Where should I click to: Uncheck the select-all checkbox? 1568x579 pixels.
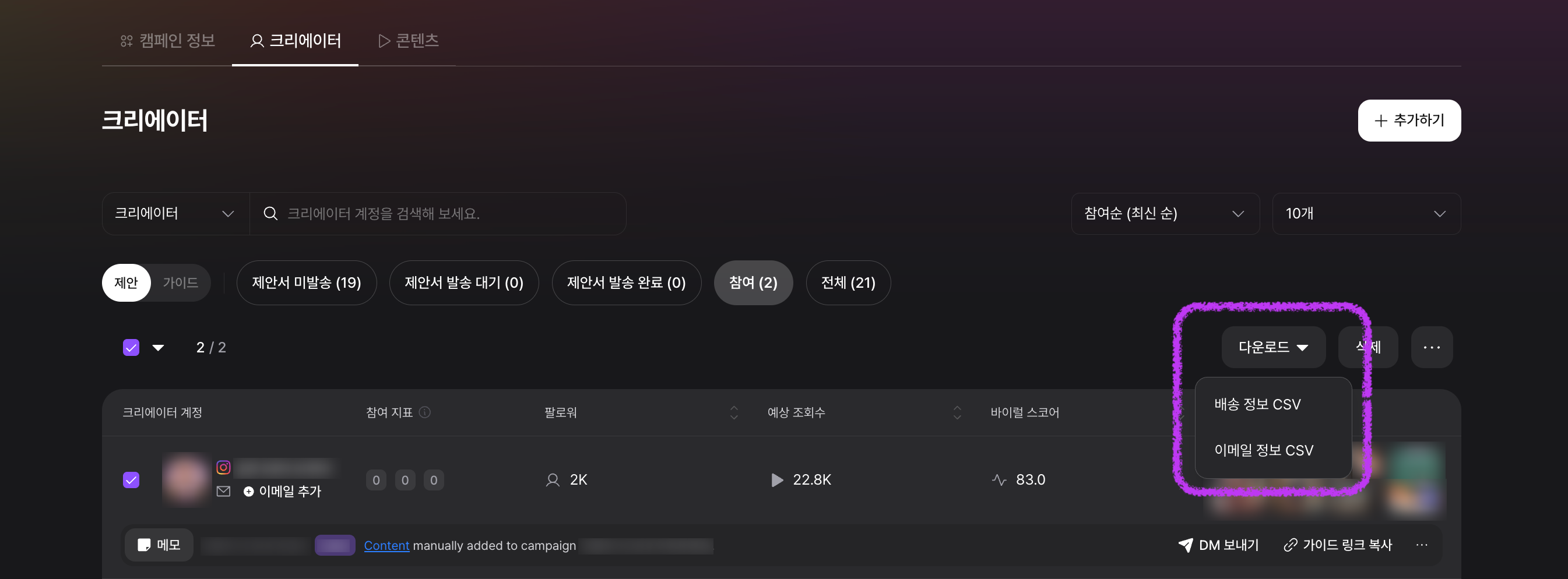[x=131, y=347]
